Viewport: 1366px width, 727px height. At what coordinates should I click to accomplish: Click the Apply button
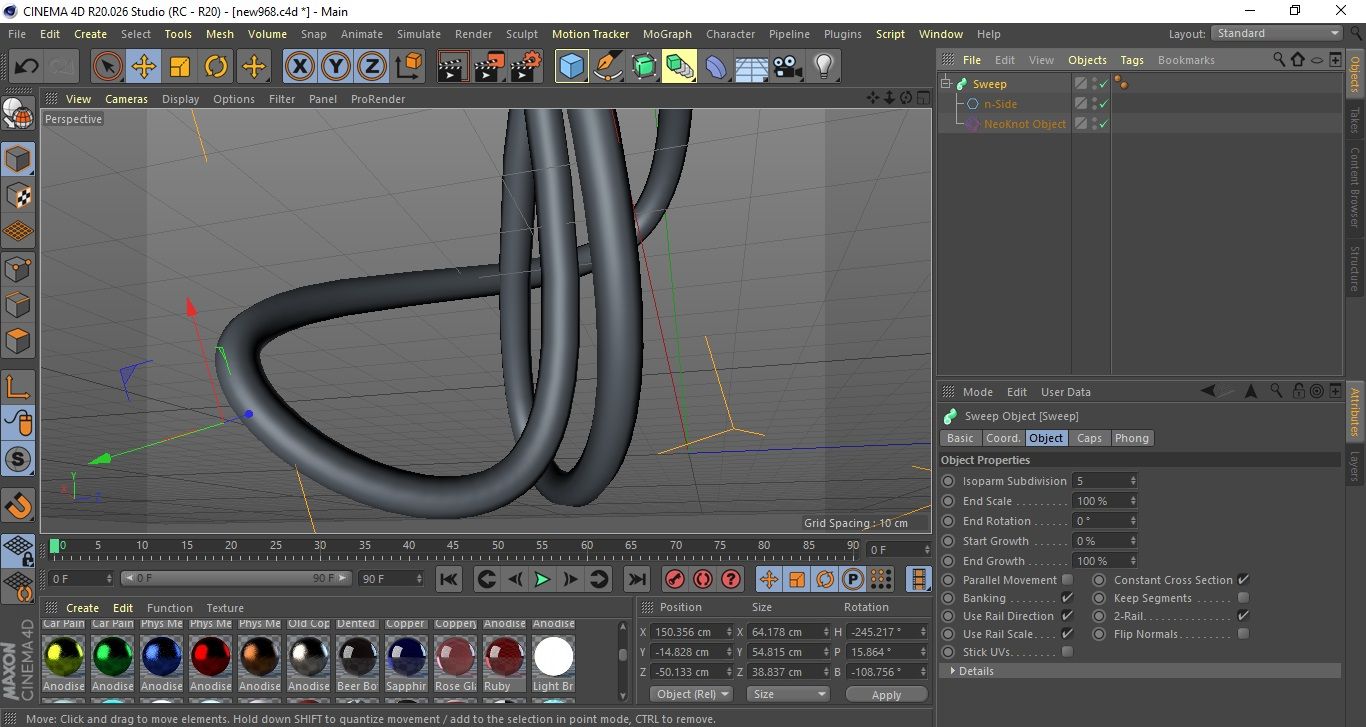coord(886,694)
